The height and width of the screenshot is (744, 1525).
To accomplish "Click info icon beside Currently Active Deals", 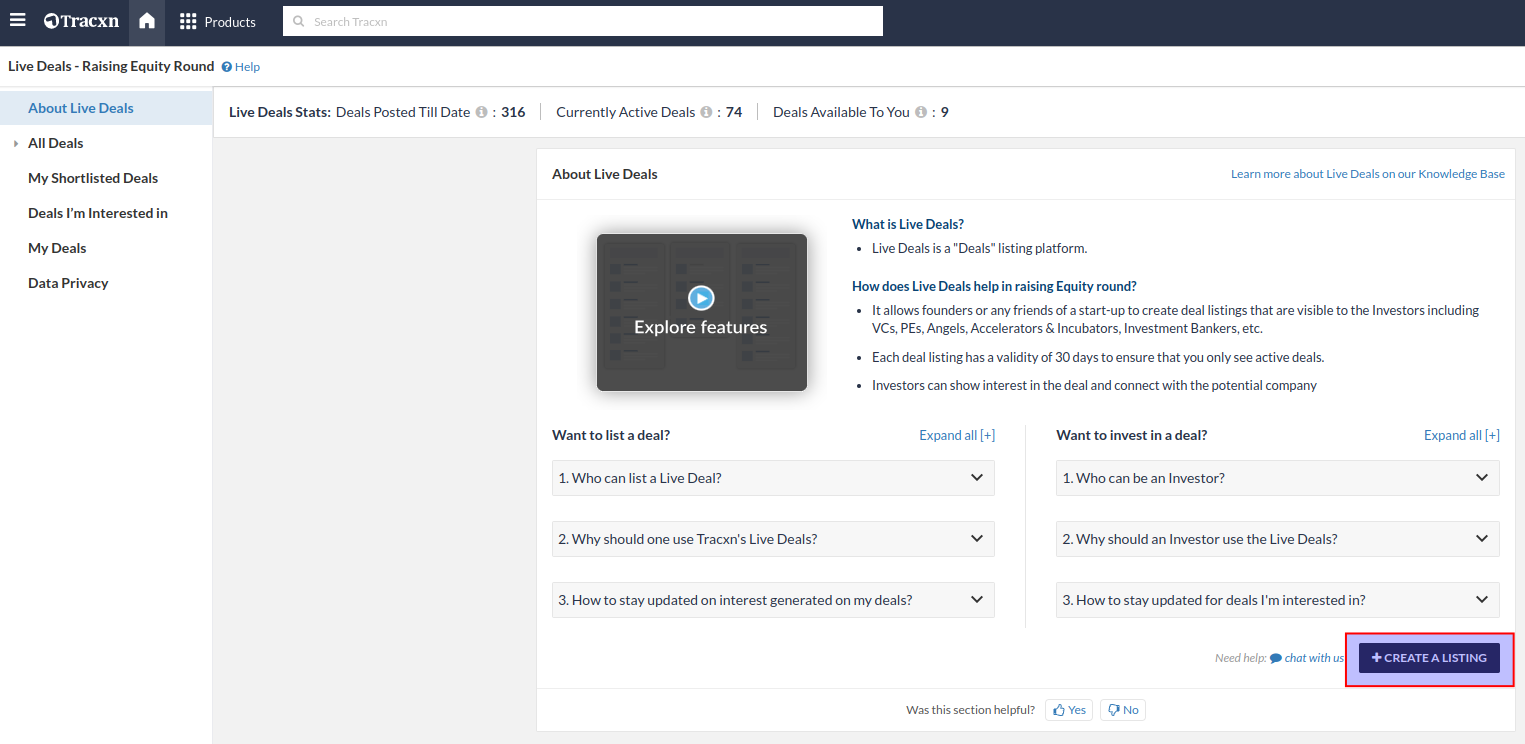I will 706,113.
